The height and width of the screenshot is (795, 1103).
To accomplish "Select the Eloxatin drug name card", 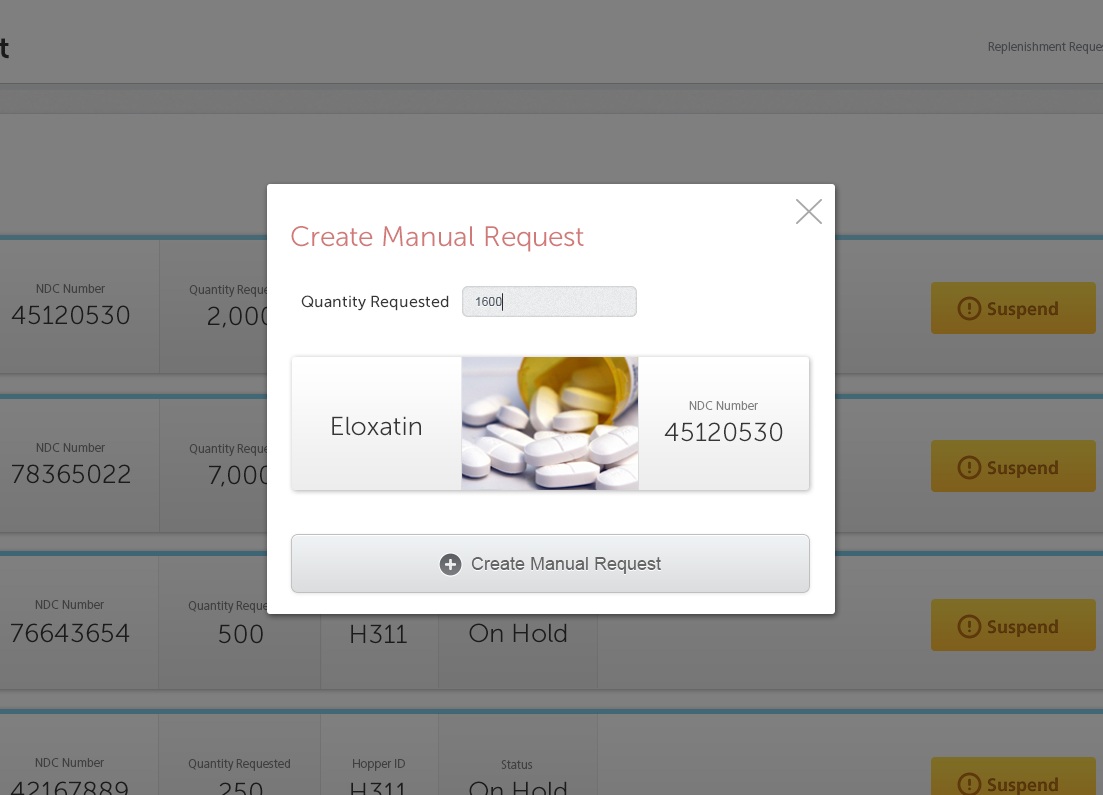I will tap(376, 424).
